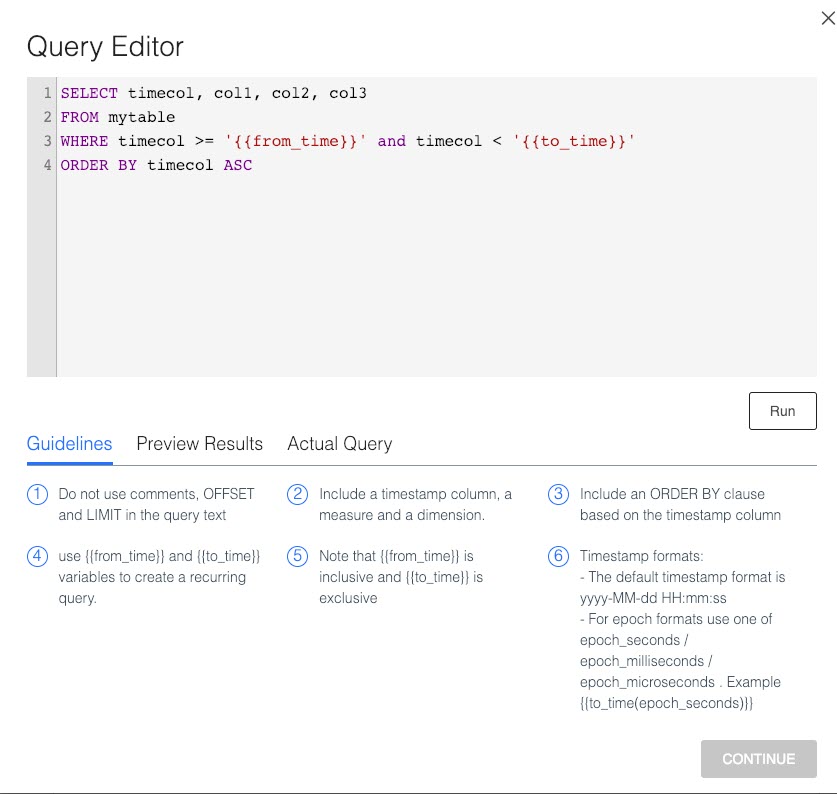Image resolution: width=837 pixels, height=794 pixels.
Task: Click guideline number 4 circle icon
Action: pyautogui.click(x=38, y=557)
